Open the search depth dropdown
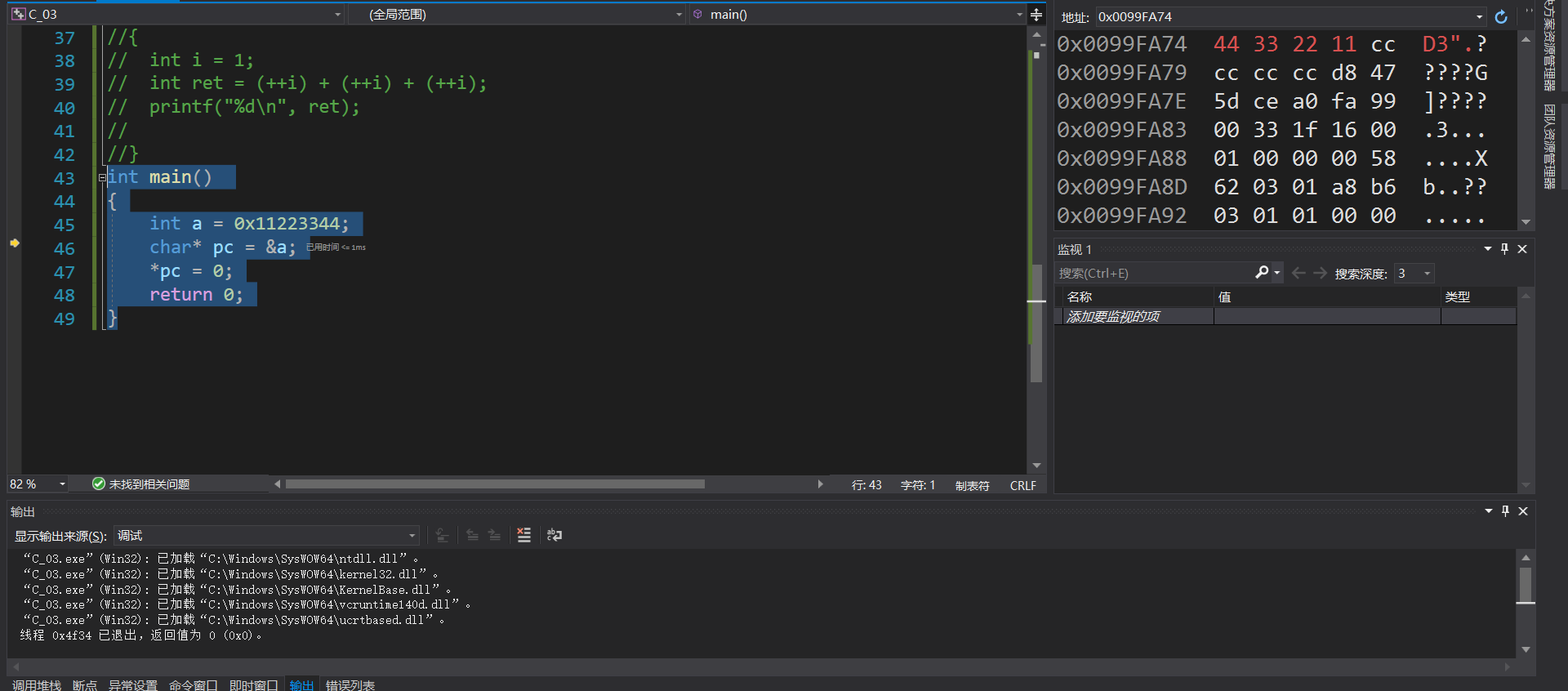The image size is (1568, 691). [x=1428, y=274]
